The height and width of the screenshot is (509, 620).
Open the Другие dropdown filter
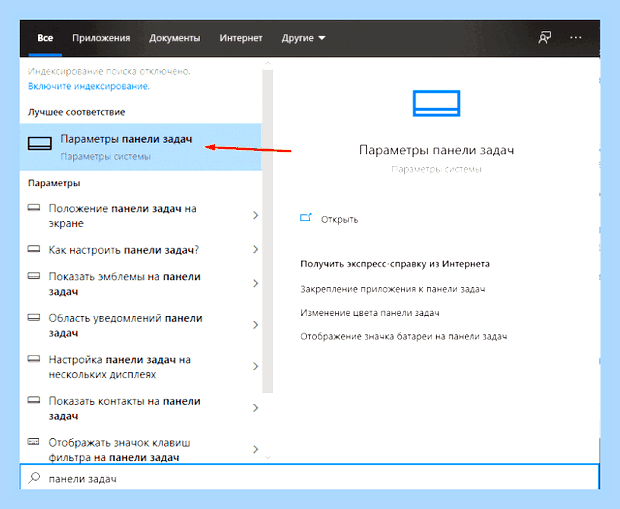[303, 38]
